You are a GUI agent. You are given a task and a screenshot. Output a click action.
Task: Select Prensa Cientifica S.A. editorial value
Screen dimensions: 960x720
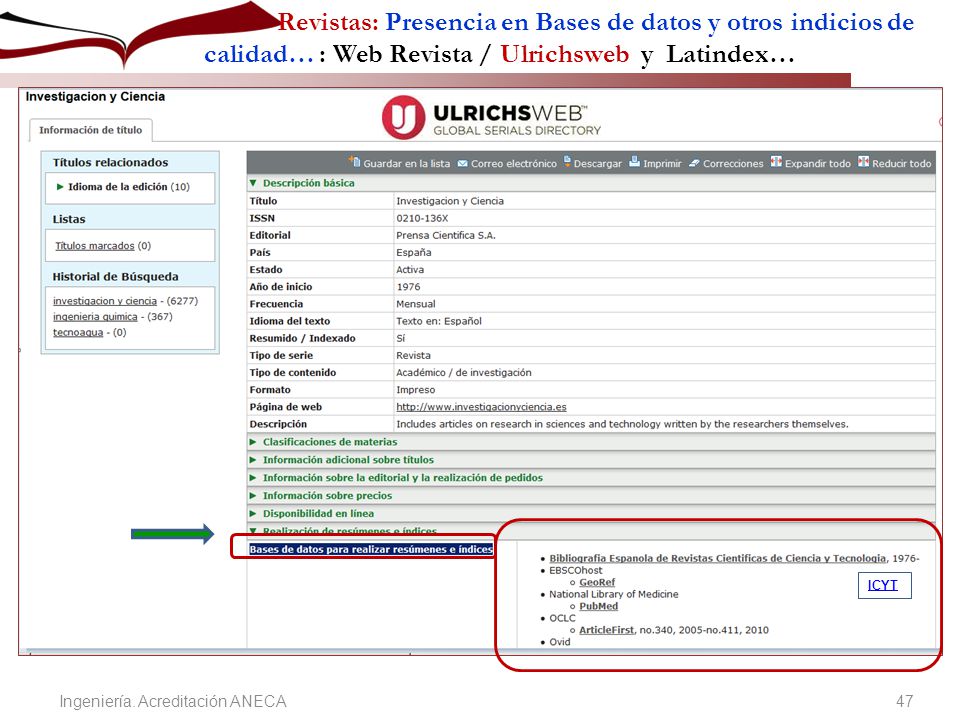(446, 235)
